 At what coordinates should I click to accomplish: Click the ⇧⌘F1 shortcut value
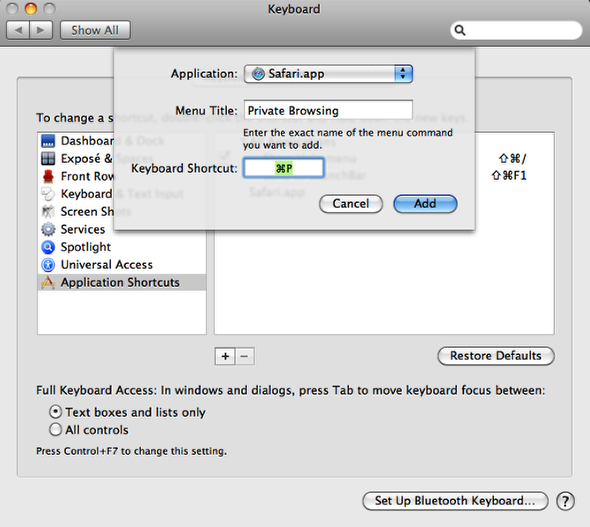tap(509, 176)
